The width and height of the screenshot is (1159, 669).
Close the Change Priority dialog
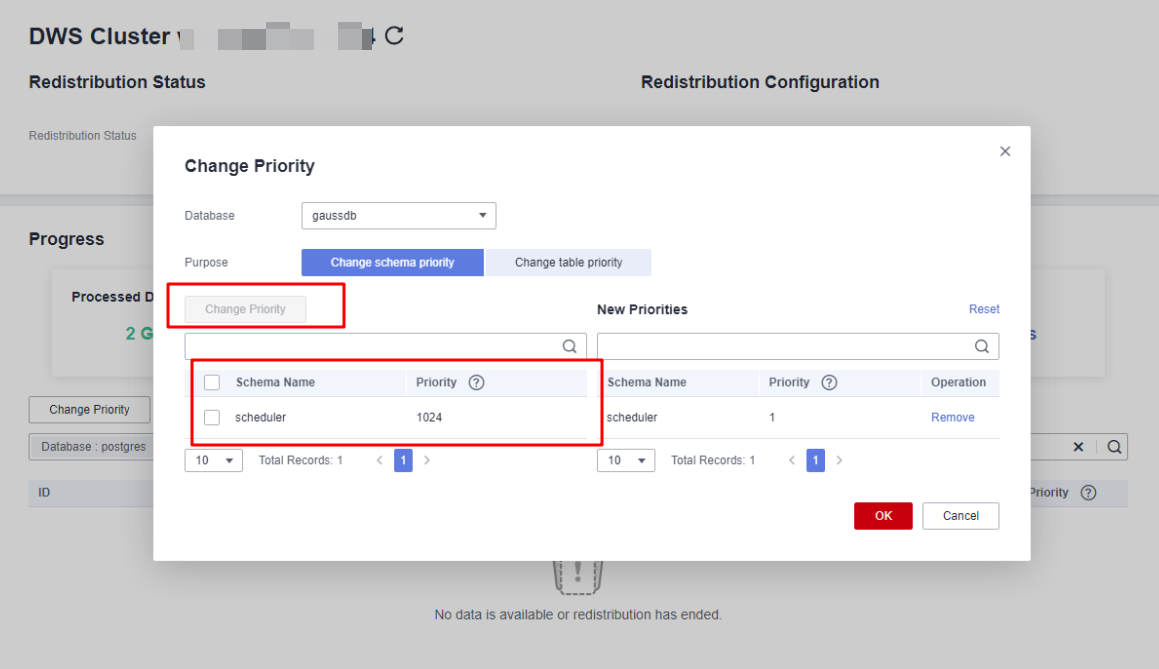click(x=1005, y=151)
